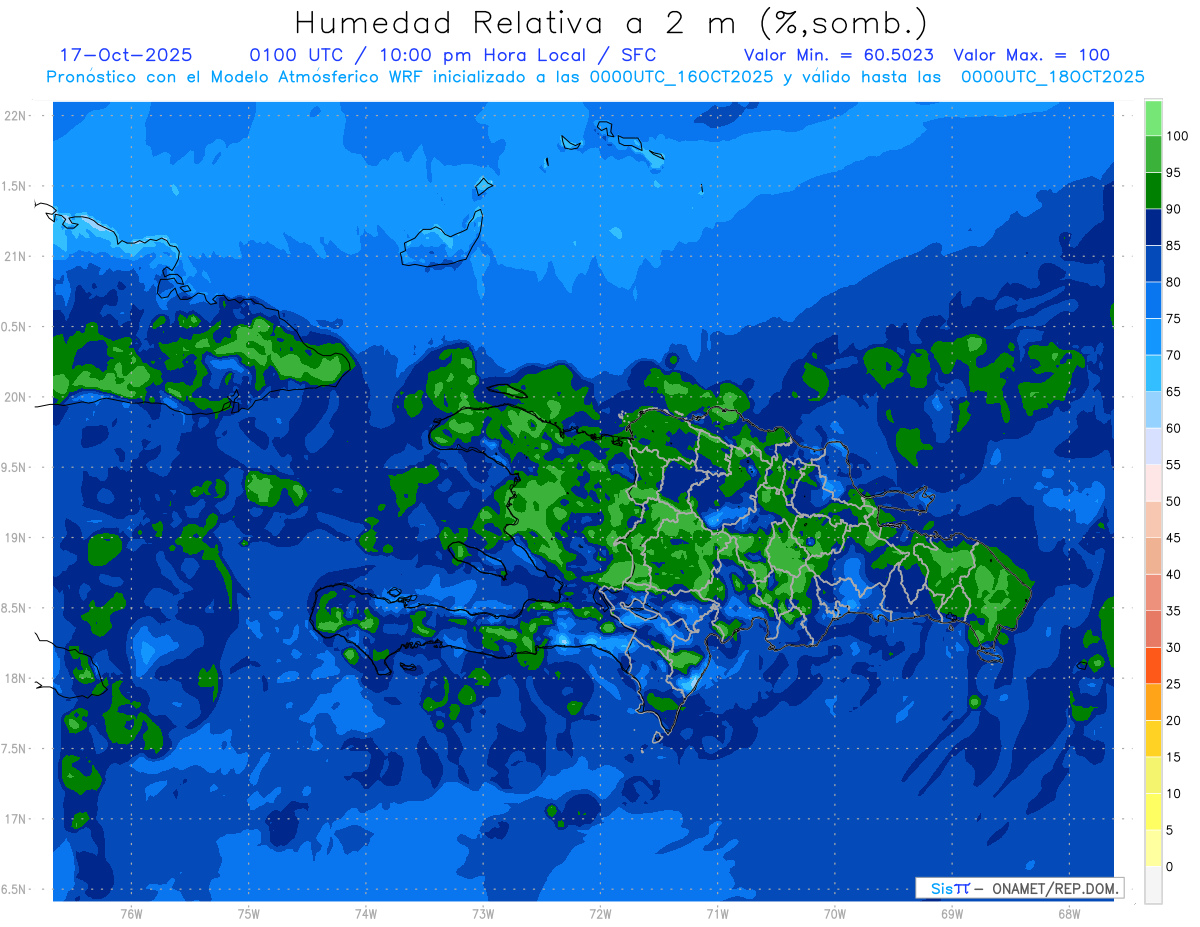Click the '69W' longitude label
The height and width of the screenshot is (927, 1200).
point(952,914)
